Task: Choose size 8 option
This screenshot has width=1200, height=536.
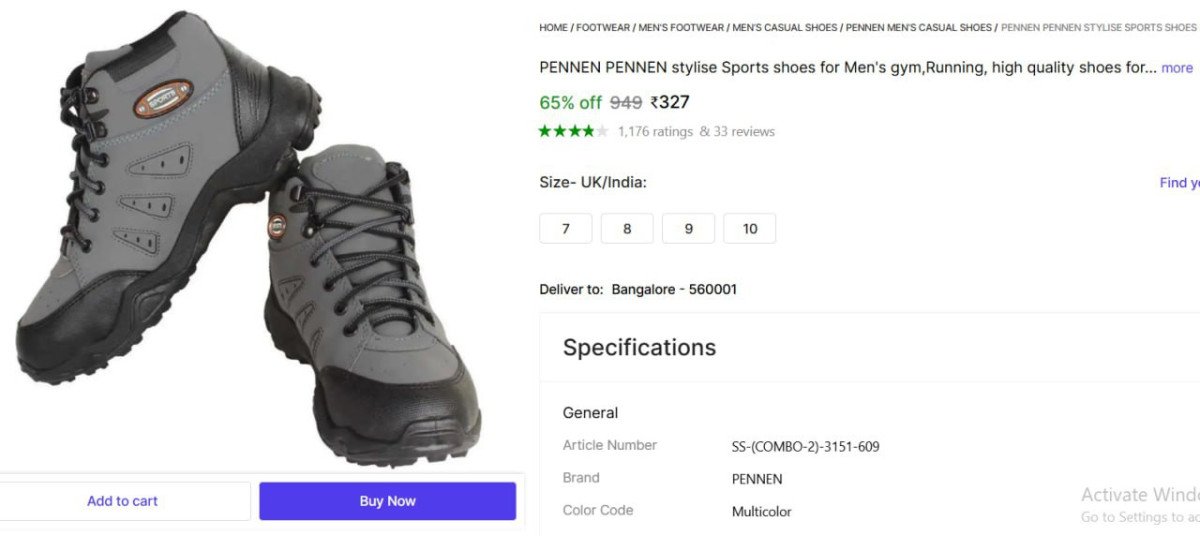Action: tap(627, 228)
